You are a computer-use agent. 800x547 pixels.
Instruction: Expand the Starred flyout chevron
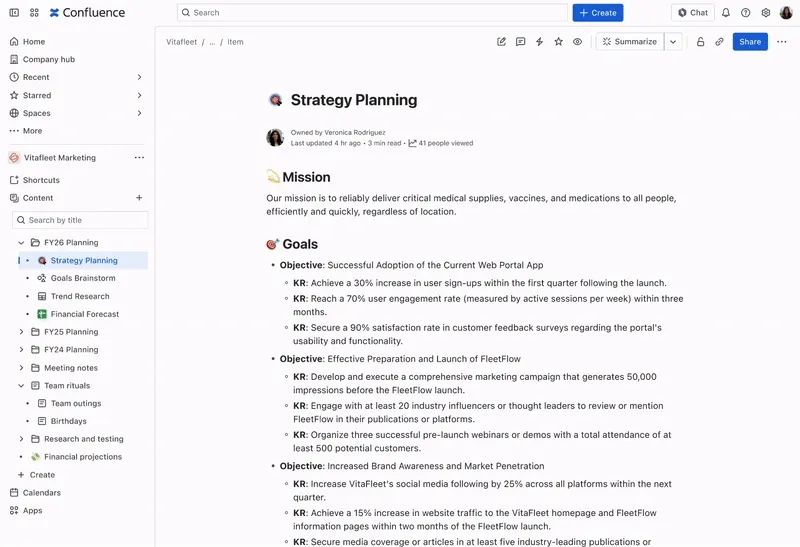pyautogui.click(x=139, y=95)
